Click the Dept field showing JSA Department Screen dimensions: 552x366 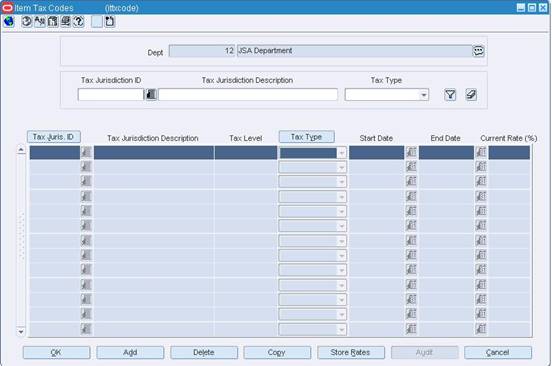pos(354,51)
